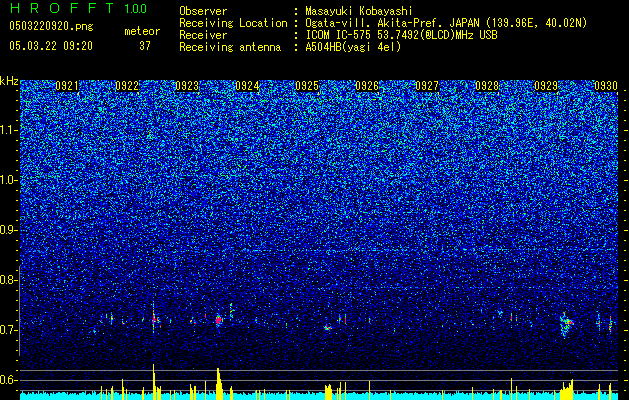Click the 1.0 kHz axis label
629x400 pixels.
(x=7, y=180)
